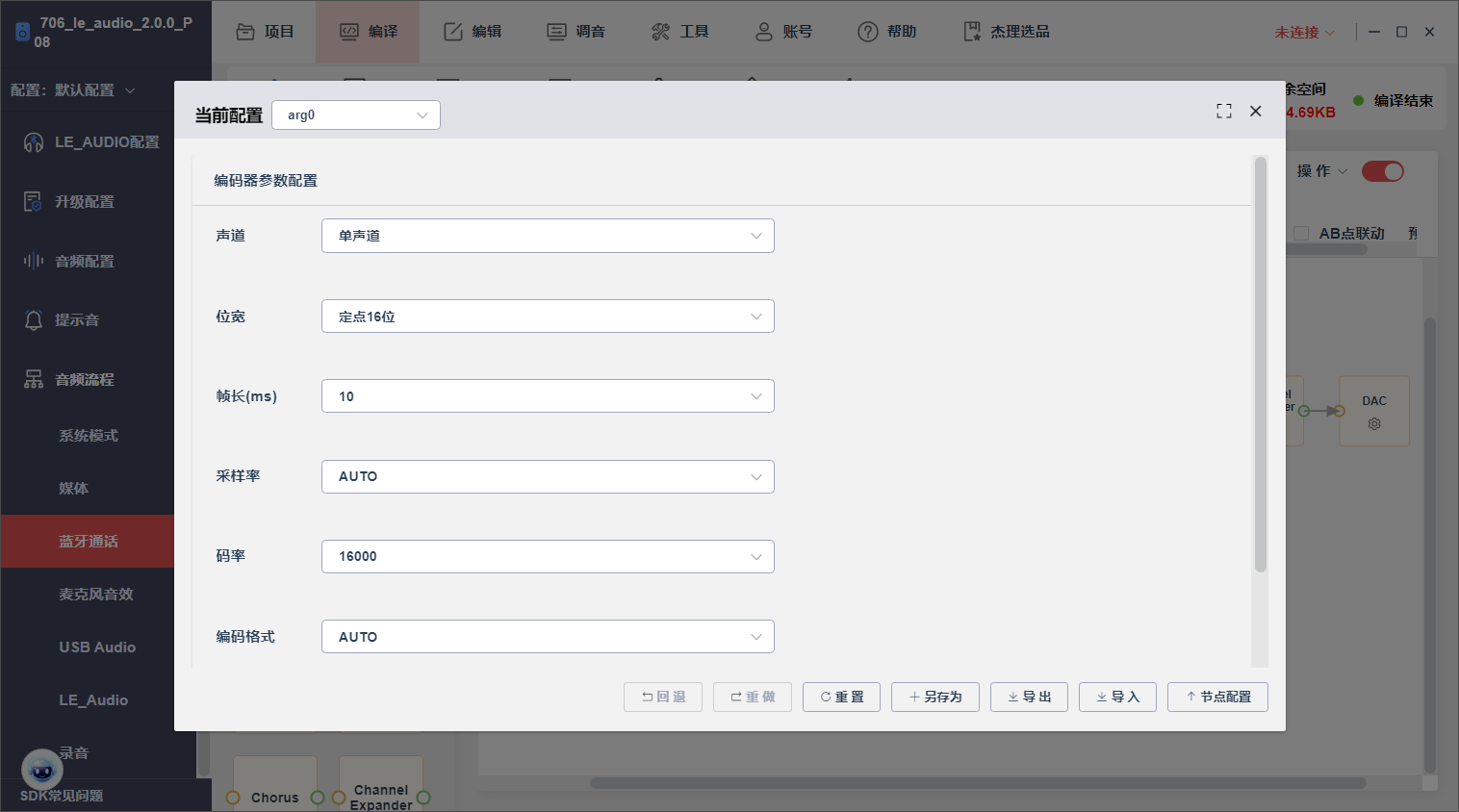This screenshot has height=812, width=1459.
Task: Open the 声道 dropdown showing 单声道
Action: pos(548,236)
